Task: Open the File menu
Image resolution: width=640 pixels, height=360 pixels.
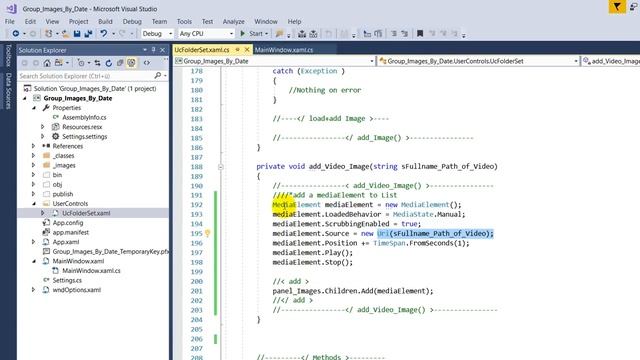Action: click(x=10, y=21)
